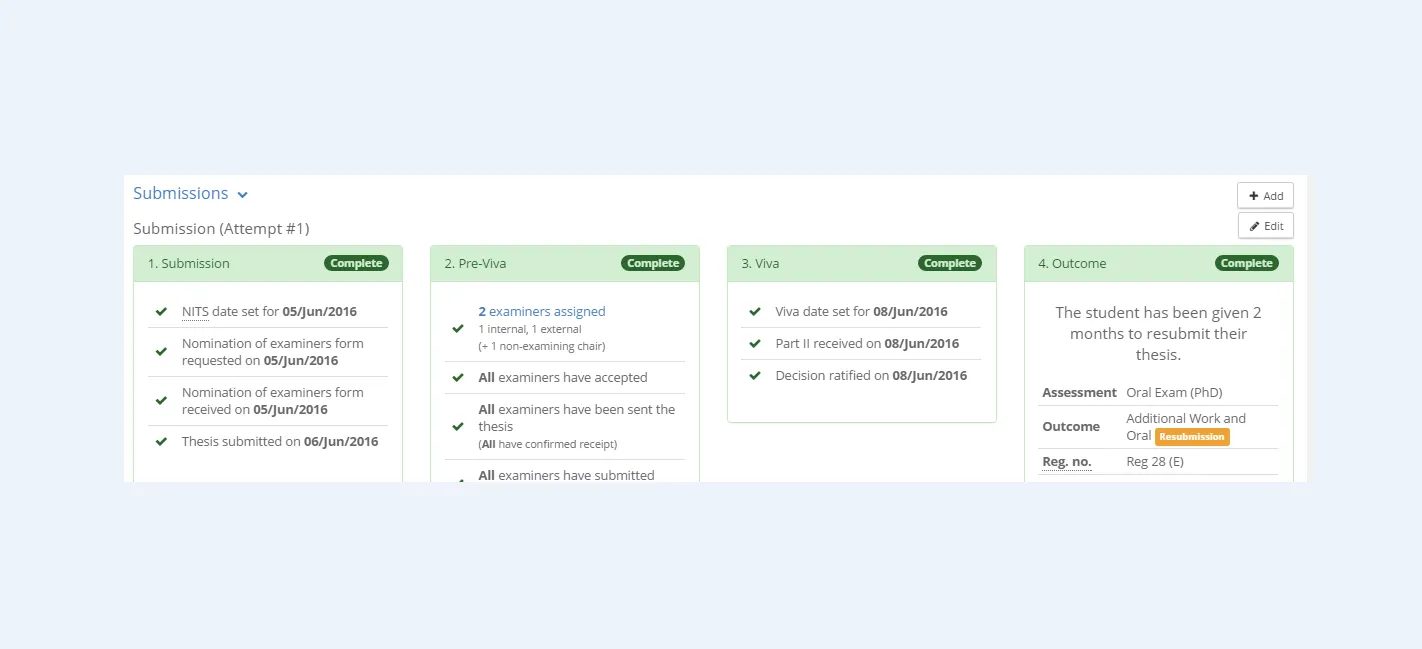Toggle the Complete badge in the Viva section
The width and height of the screenshot is (1422, 649).
pyautogui.click(x=949, y=263)
